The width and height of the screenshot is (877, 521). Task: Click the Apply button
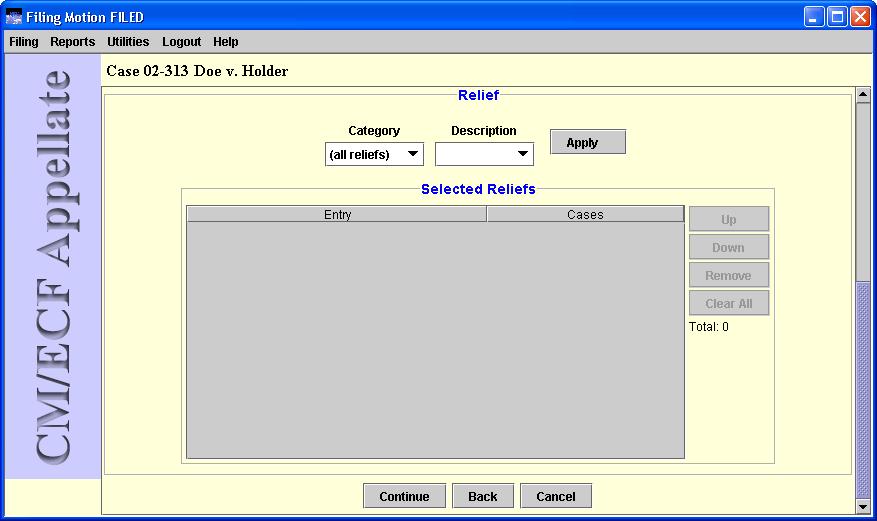point(588,142)
